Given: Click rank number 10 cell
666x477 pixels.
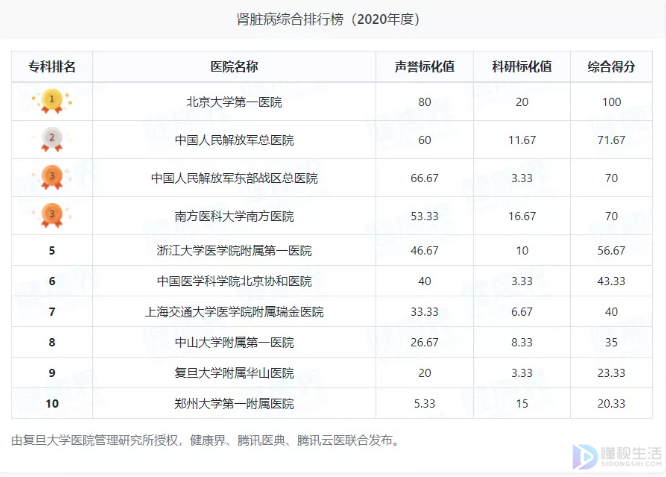Looking at the screenshot, I should click(52, 404).
